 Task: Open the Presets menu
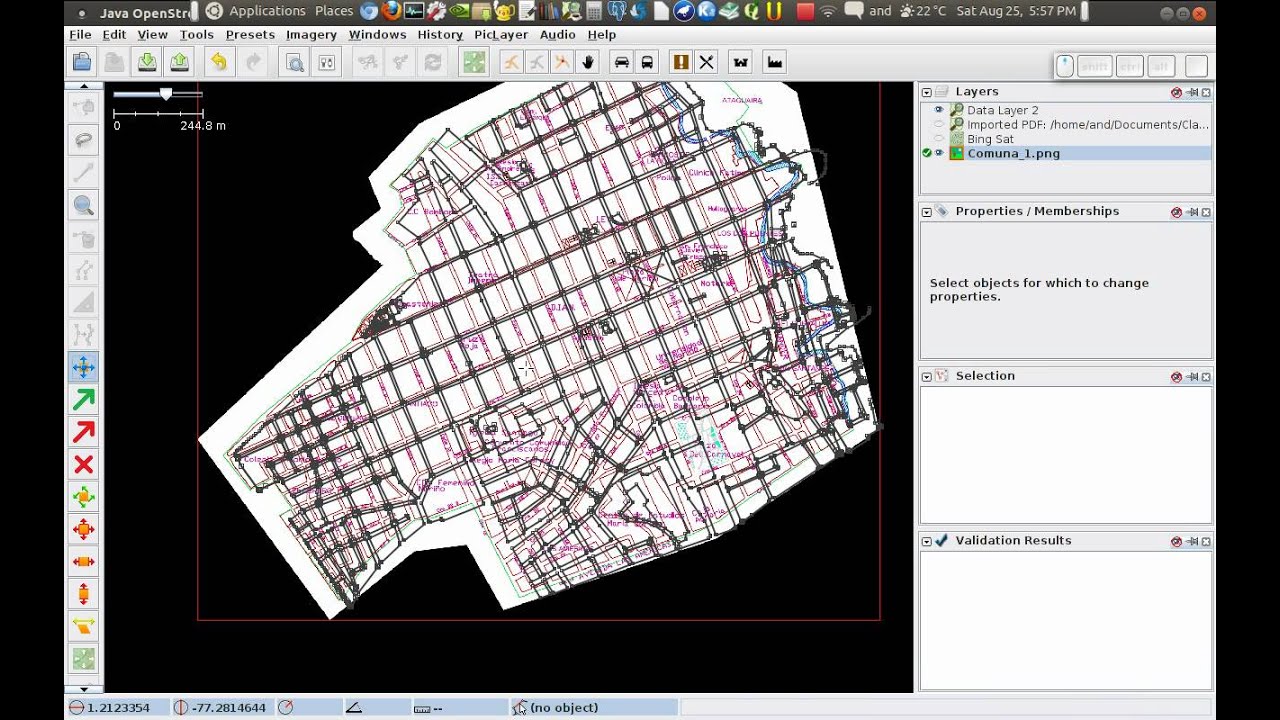pyautogui.click(x=250, y=34)
